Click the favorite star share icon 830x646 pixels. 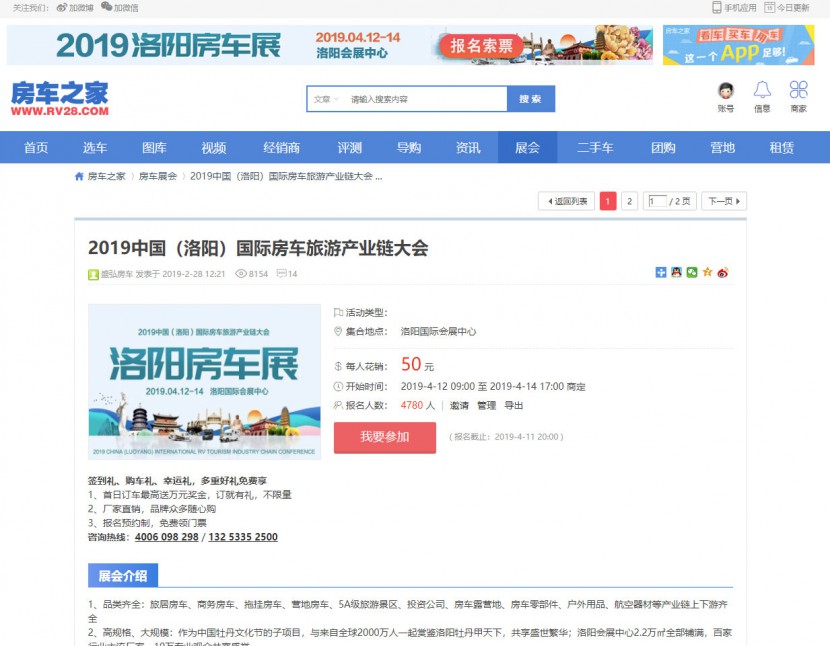[x=706, y=271]
